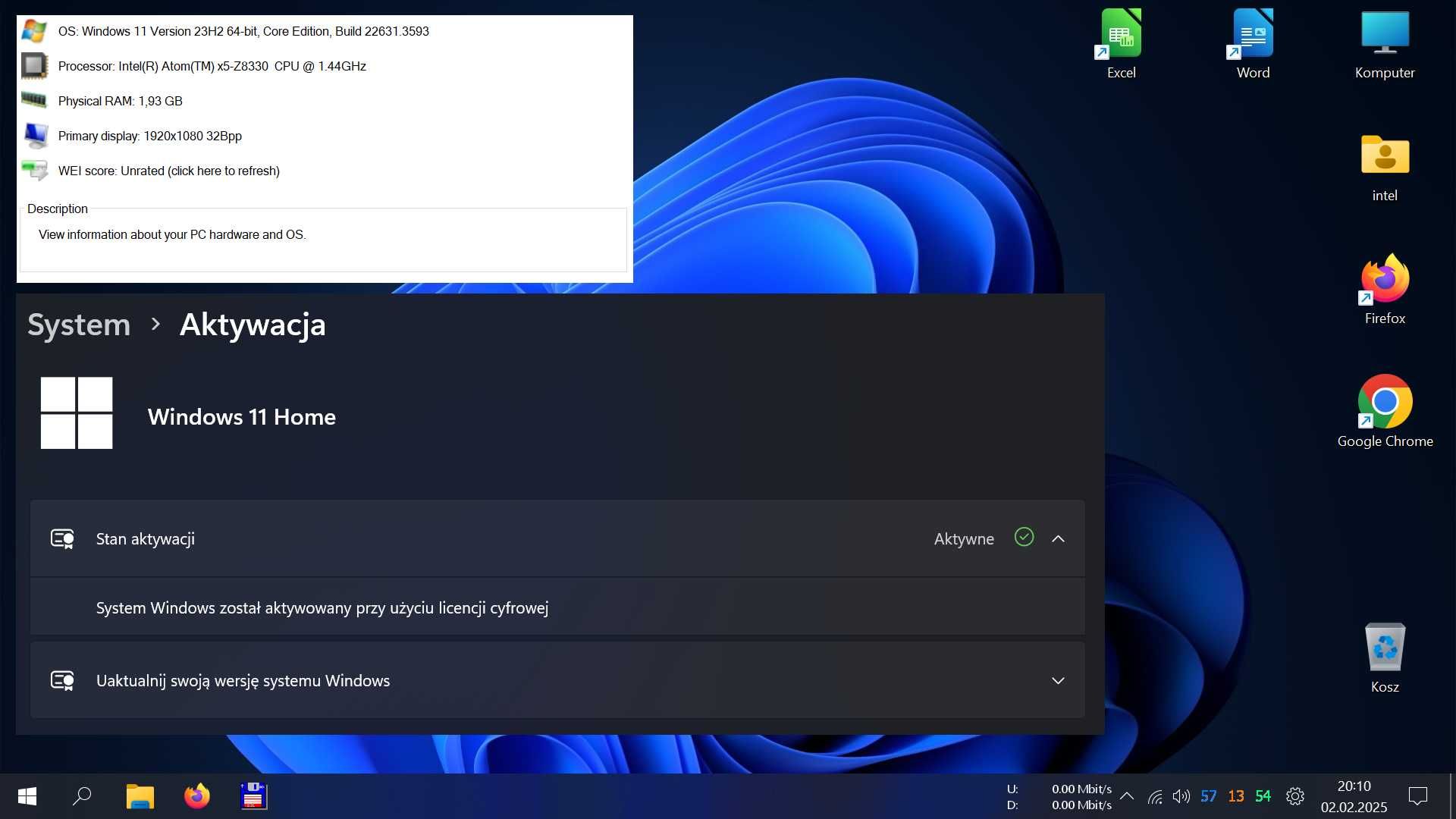Click the Aktywacja breadcrumb title
Screen dimensions: 1456x819
pos(253,325)
